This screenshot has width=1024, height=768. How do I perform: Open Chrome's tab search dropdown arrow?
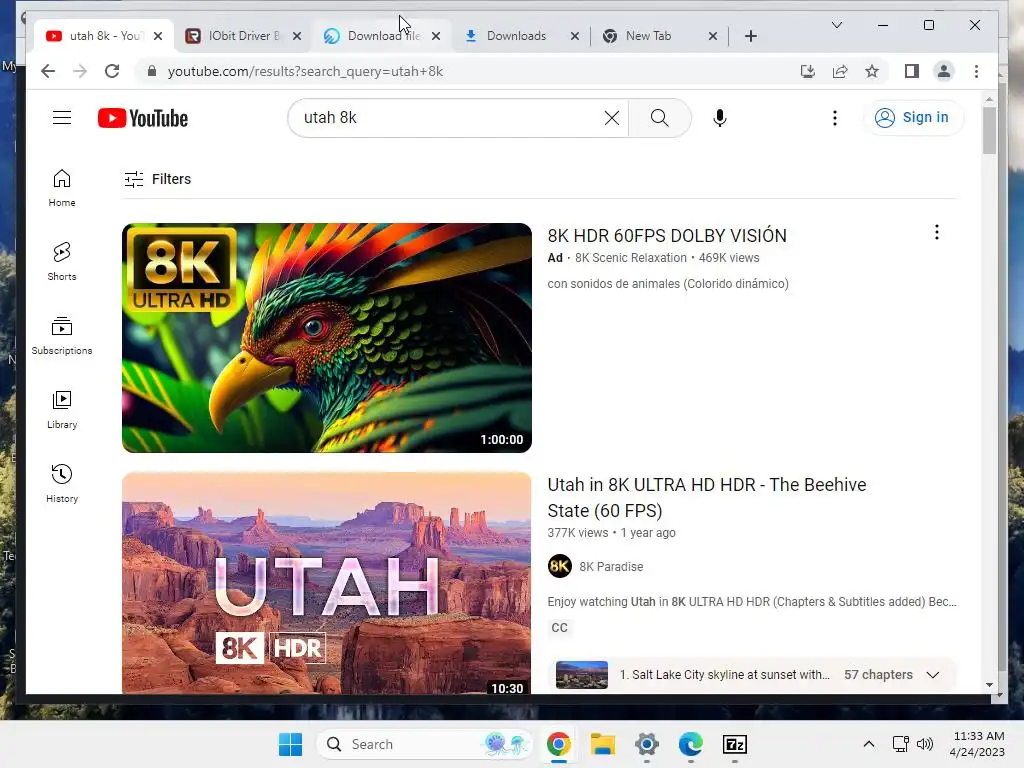point(837,25)
